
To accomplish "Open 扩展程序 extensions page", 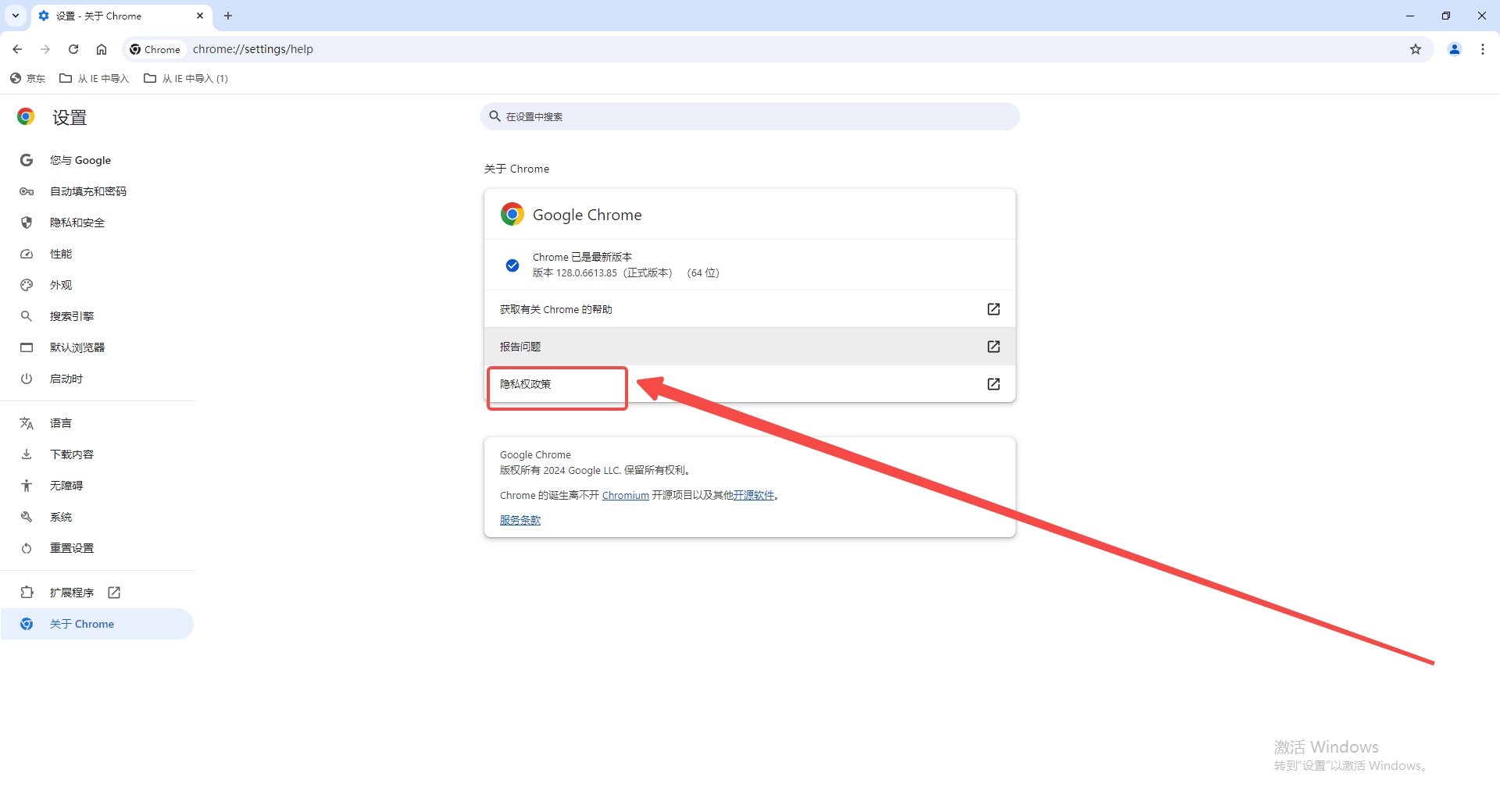I will [98, 593].
